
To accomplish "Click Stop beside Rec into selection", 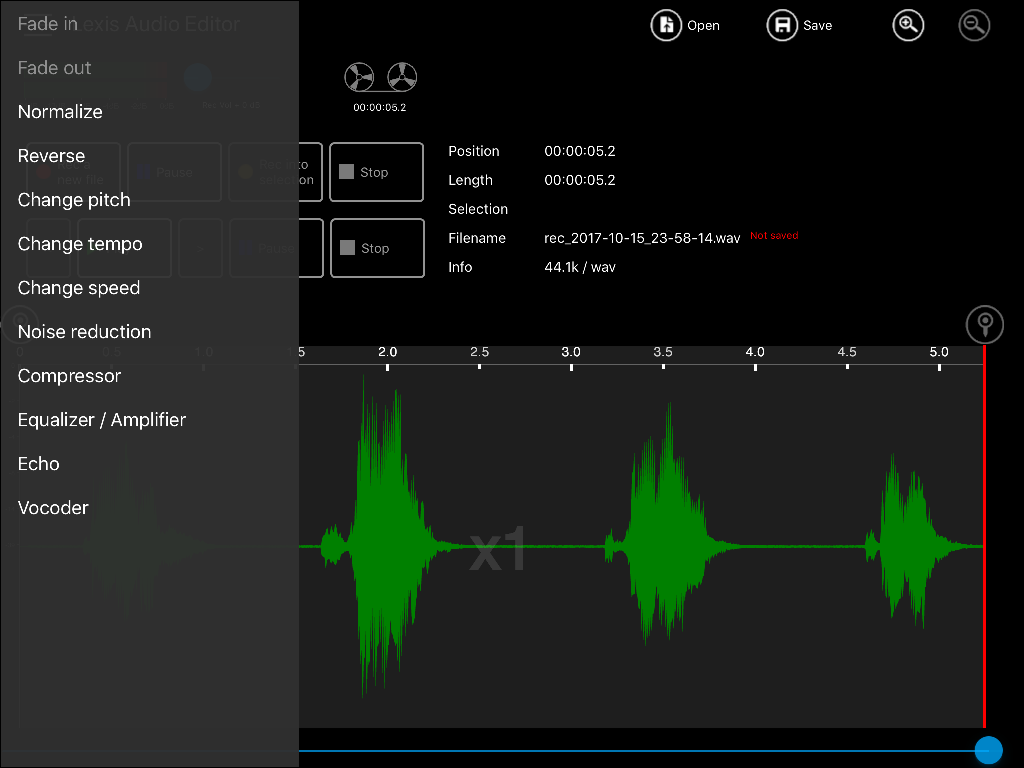I will (377, 172).
